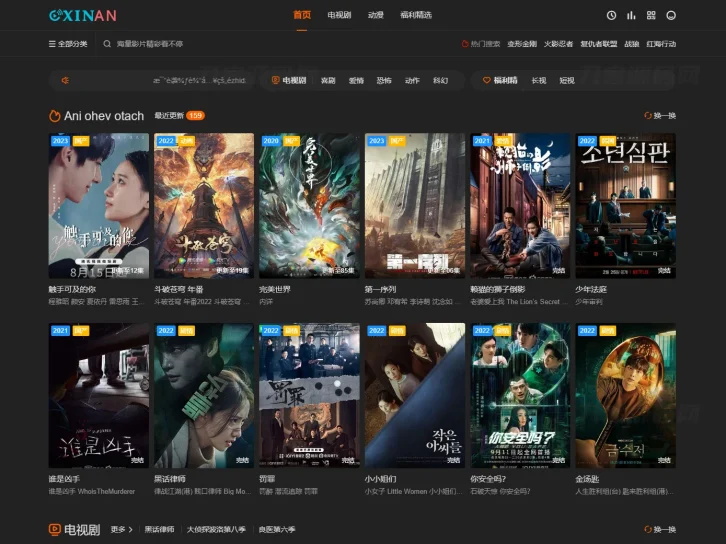The image size is (726, 544).
Task: Open the 完美世界 poster
Action: (x=309, y=206)
